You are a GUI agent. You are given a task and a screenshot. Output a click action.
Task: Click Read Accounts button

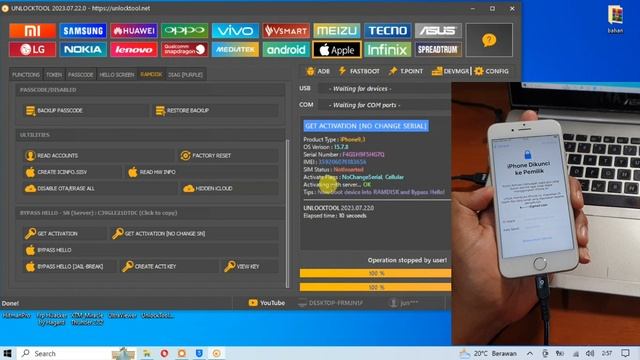(x=98, y=156)
